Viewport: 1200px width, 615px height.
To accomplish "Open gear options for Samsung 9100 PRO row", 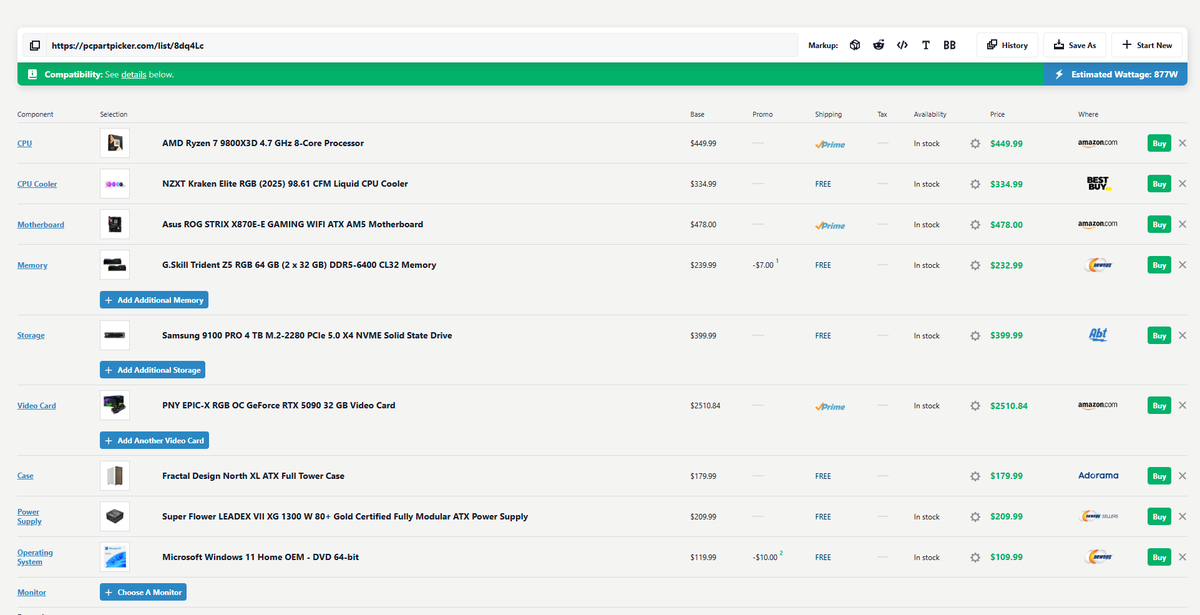I will 975,336.
